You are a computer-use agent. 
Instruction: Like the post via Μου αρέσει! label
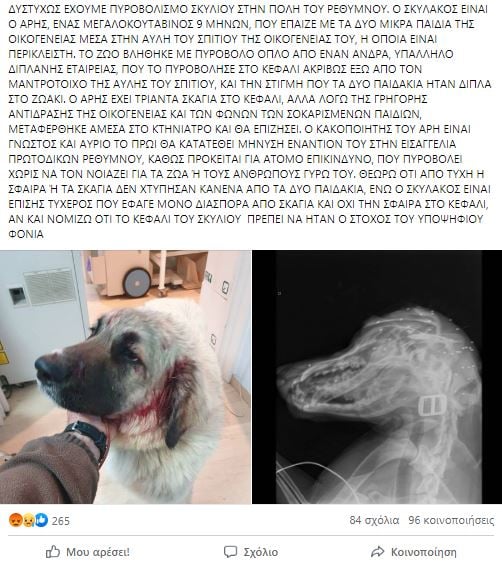[98, 552]
